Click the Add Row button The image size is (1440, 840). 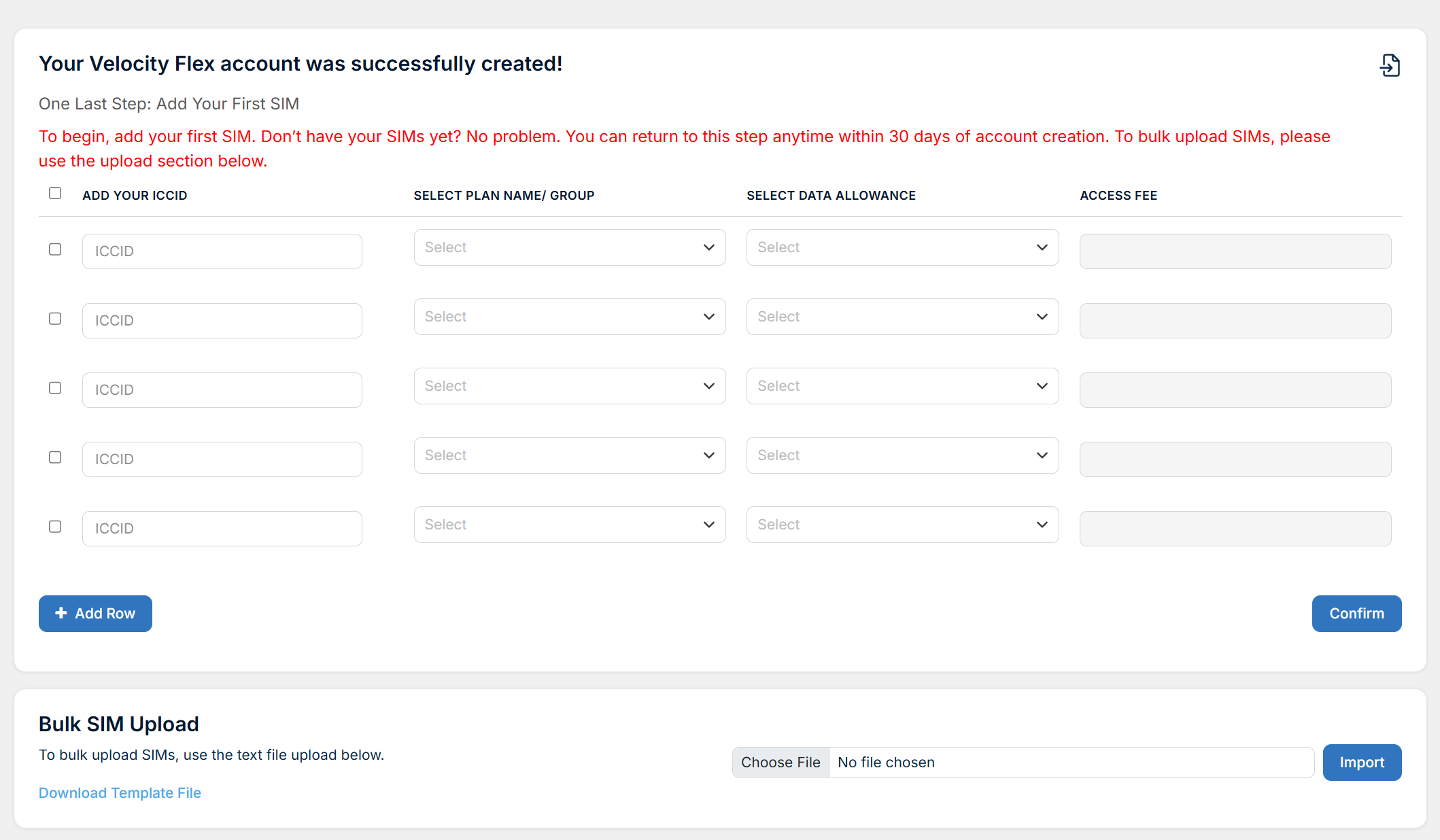coord(95,614)
